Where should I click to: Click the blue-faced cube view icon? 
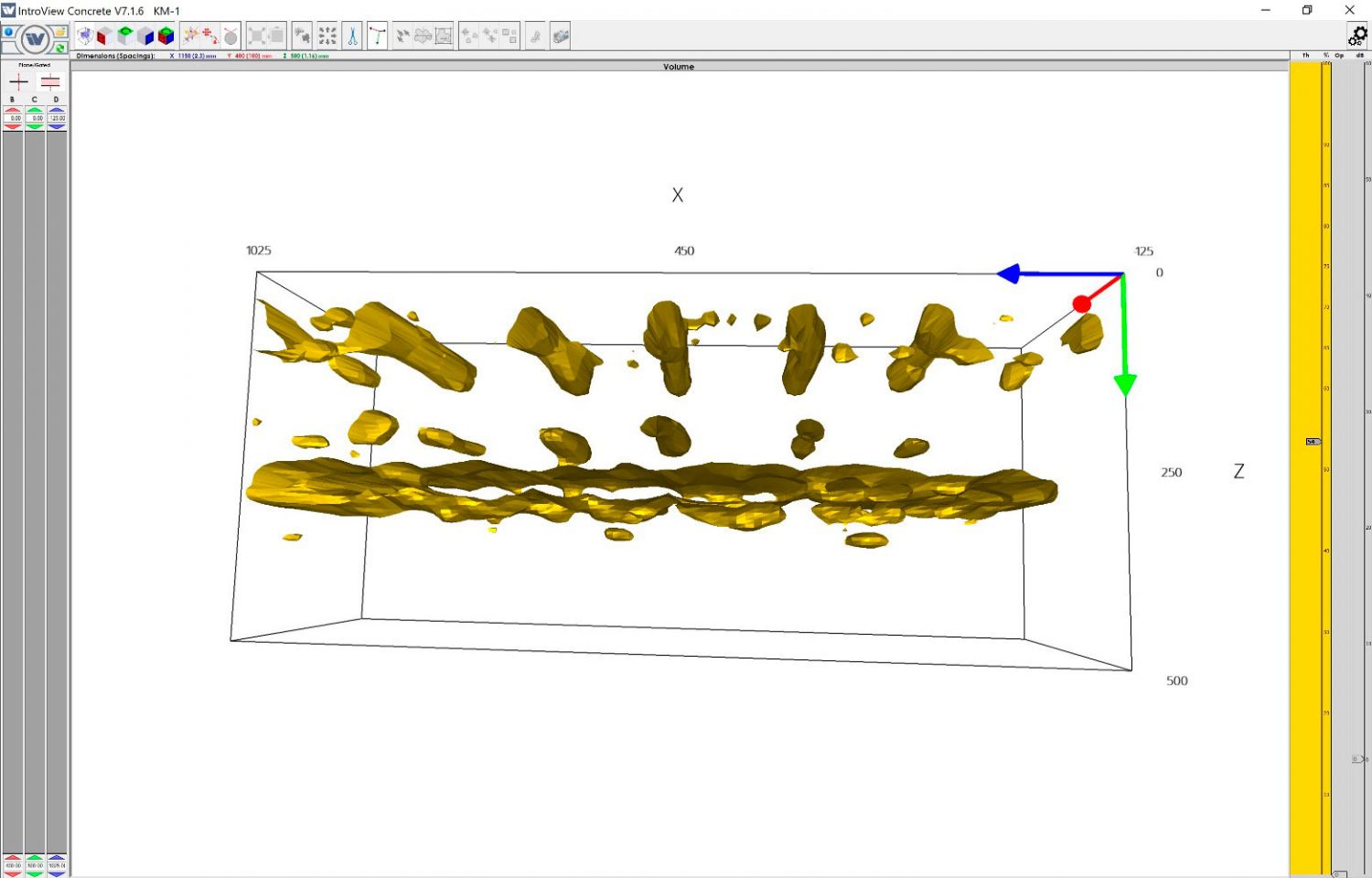pos(145,37)
